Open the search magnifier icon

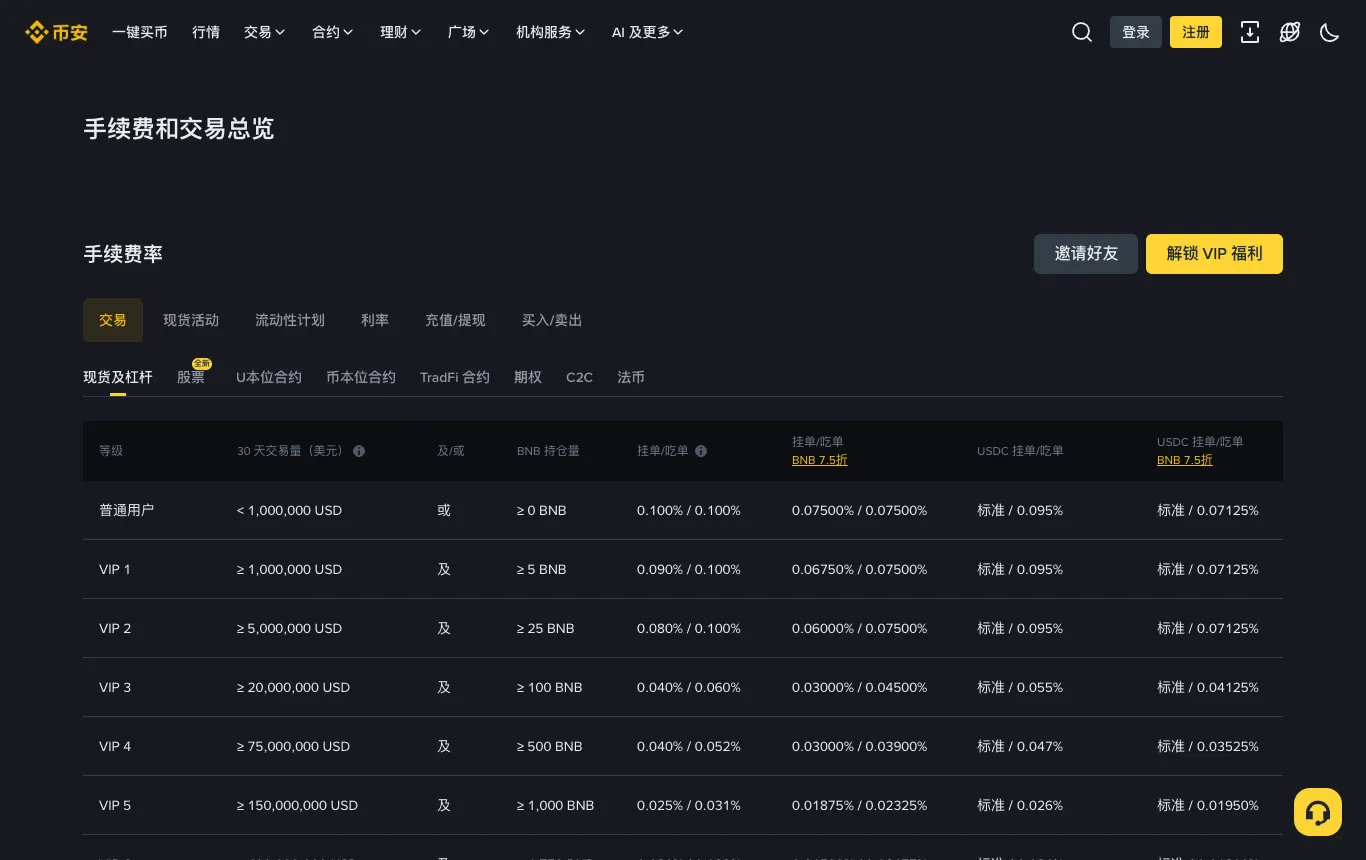(1082, 32)
